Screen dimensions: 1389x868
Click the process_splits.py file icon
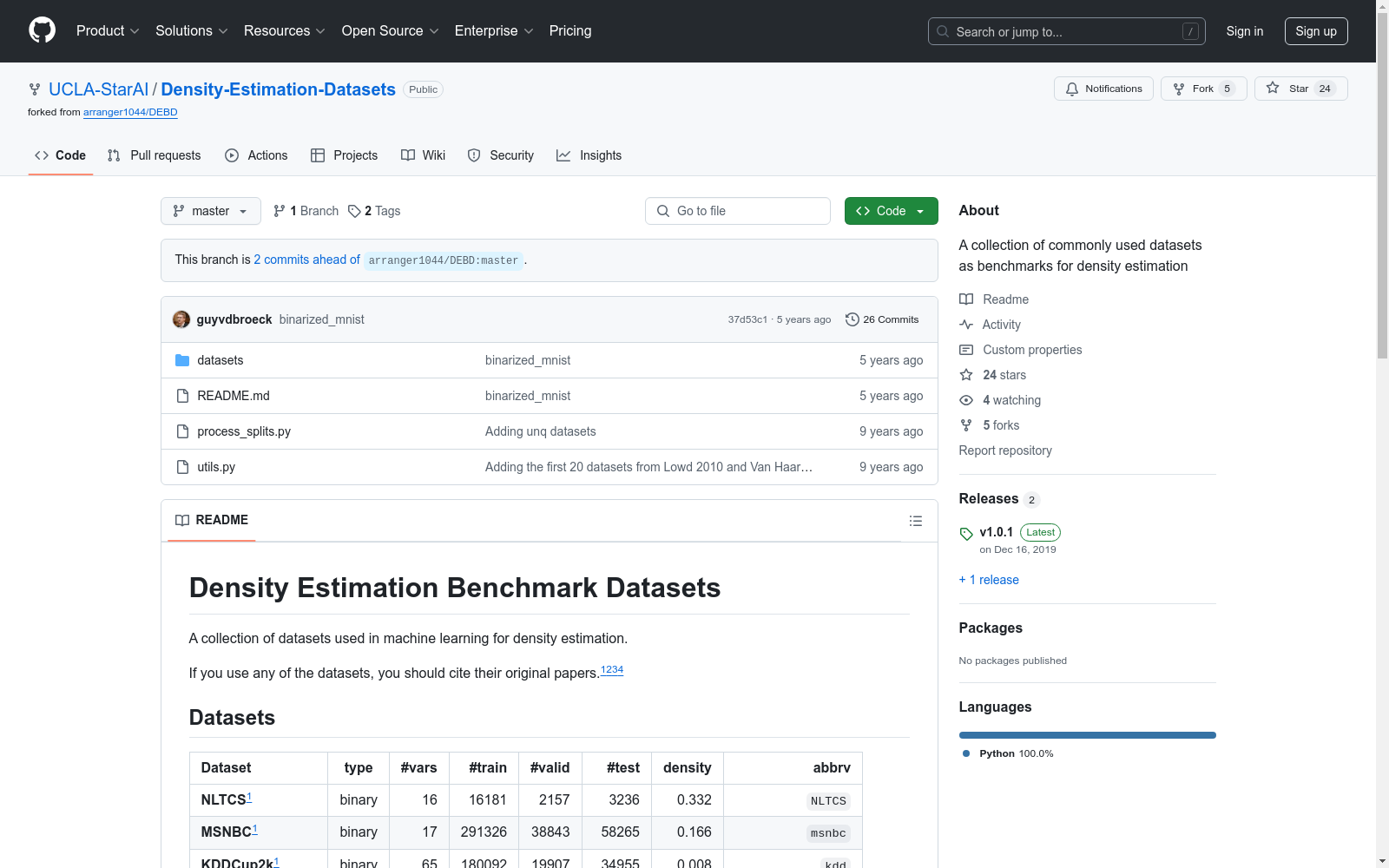point(182,431)
